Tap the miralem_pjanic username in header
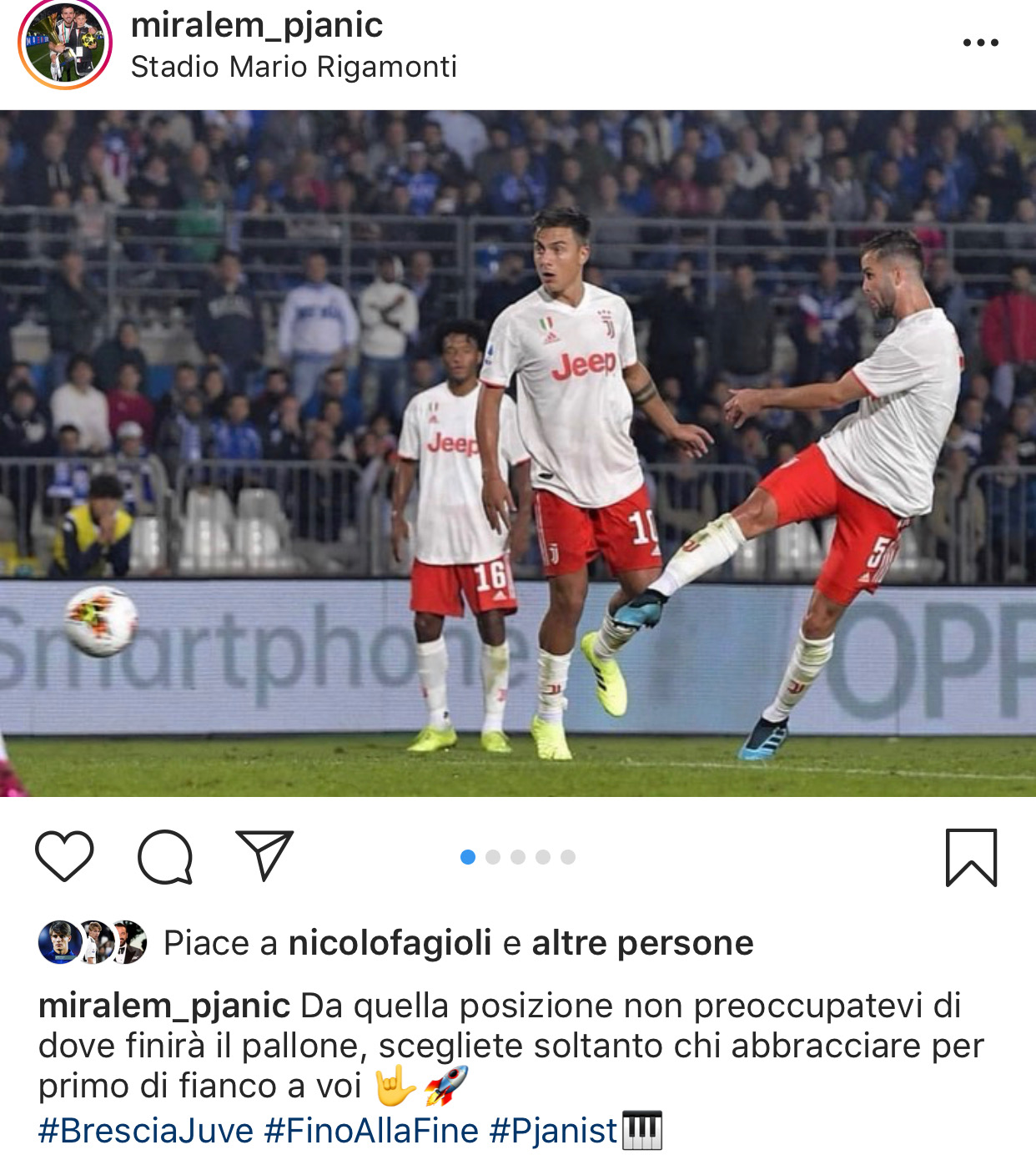 [x=257, y=25]
